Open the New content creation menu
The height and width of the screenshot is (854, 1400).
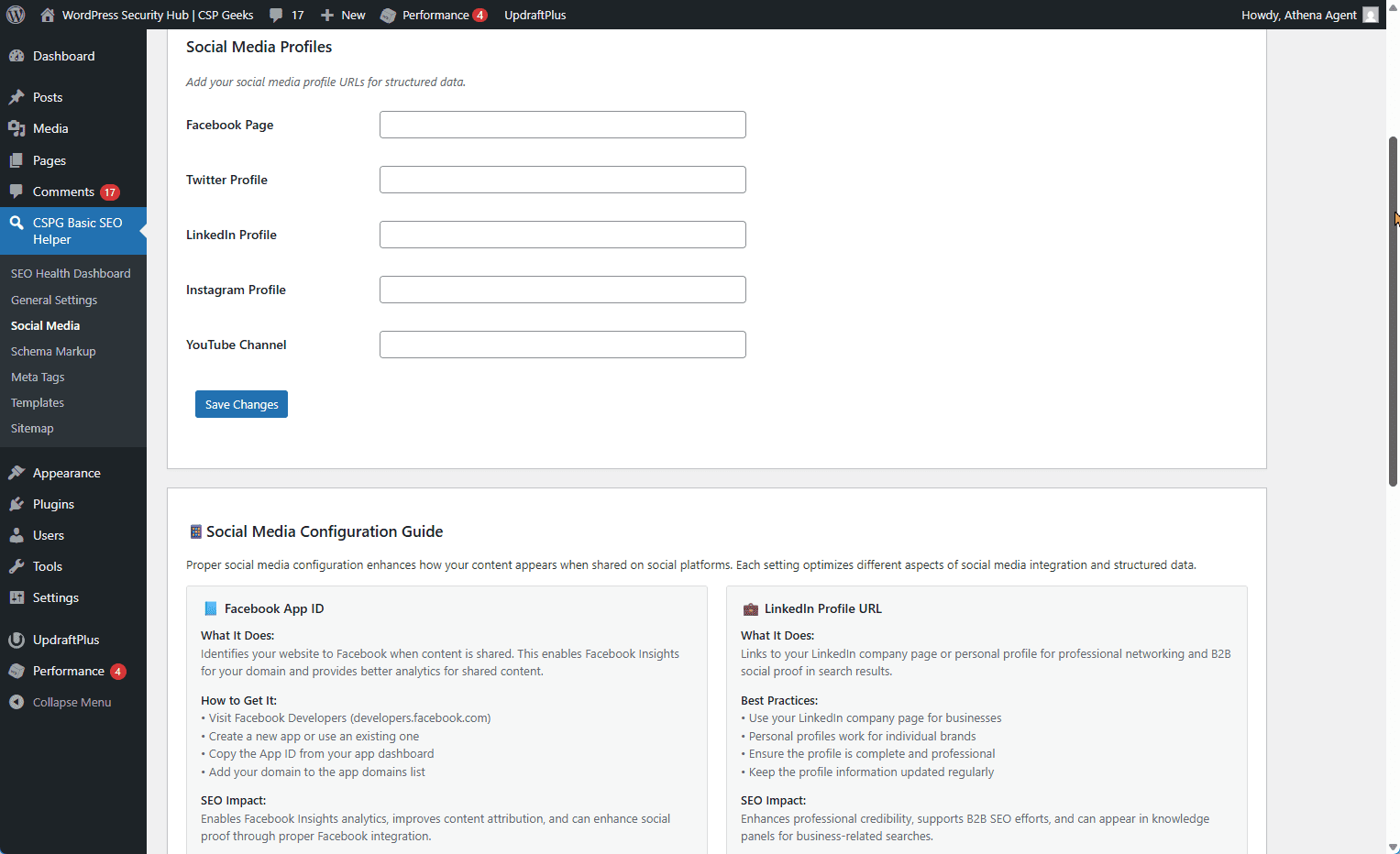pos(325,14)
